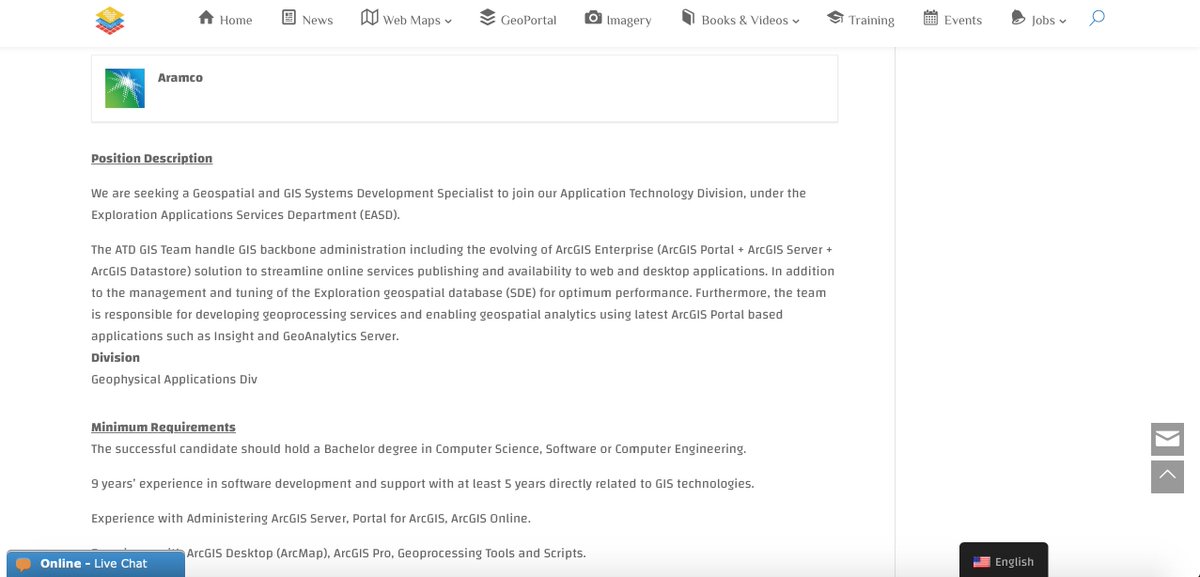The height and width of the screenshot is (577, 1200).
Task: Click the US flag language icon
Action: pyautogui.click(x=981, y=562)
